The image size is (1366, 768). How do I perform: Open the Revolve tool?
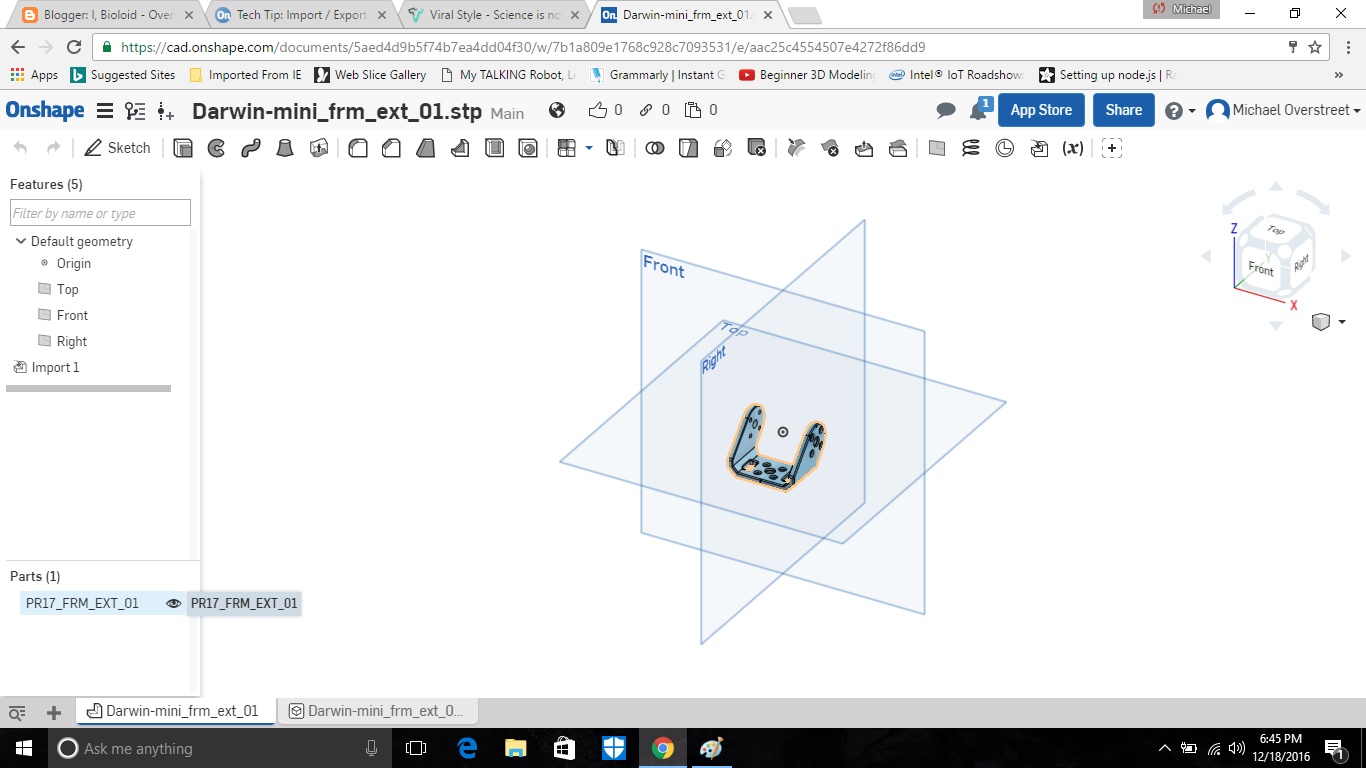(217, 148)
